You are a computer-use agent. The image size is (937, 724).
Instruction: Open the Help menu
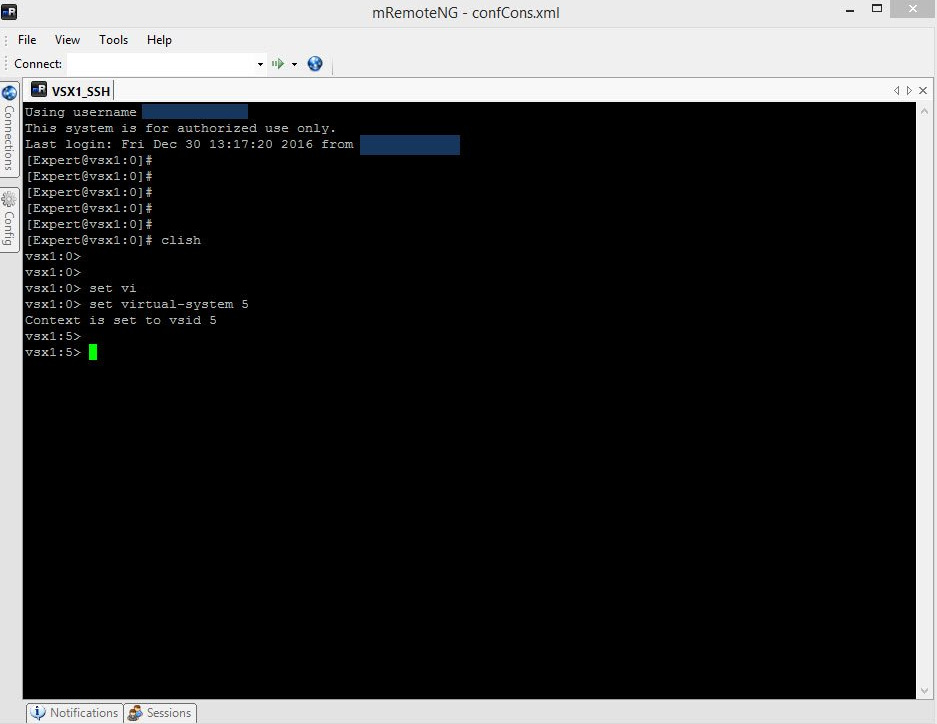point(159,40)
